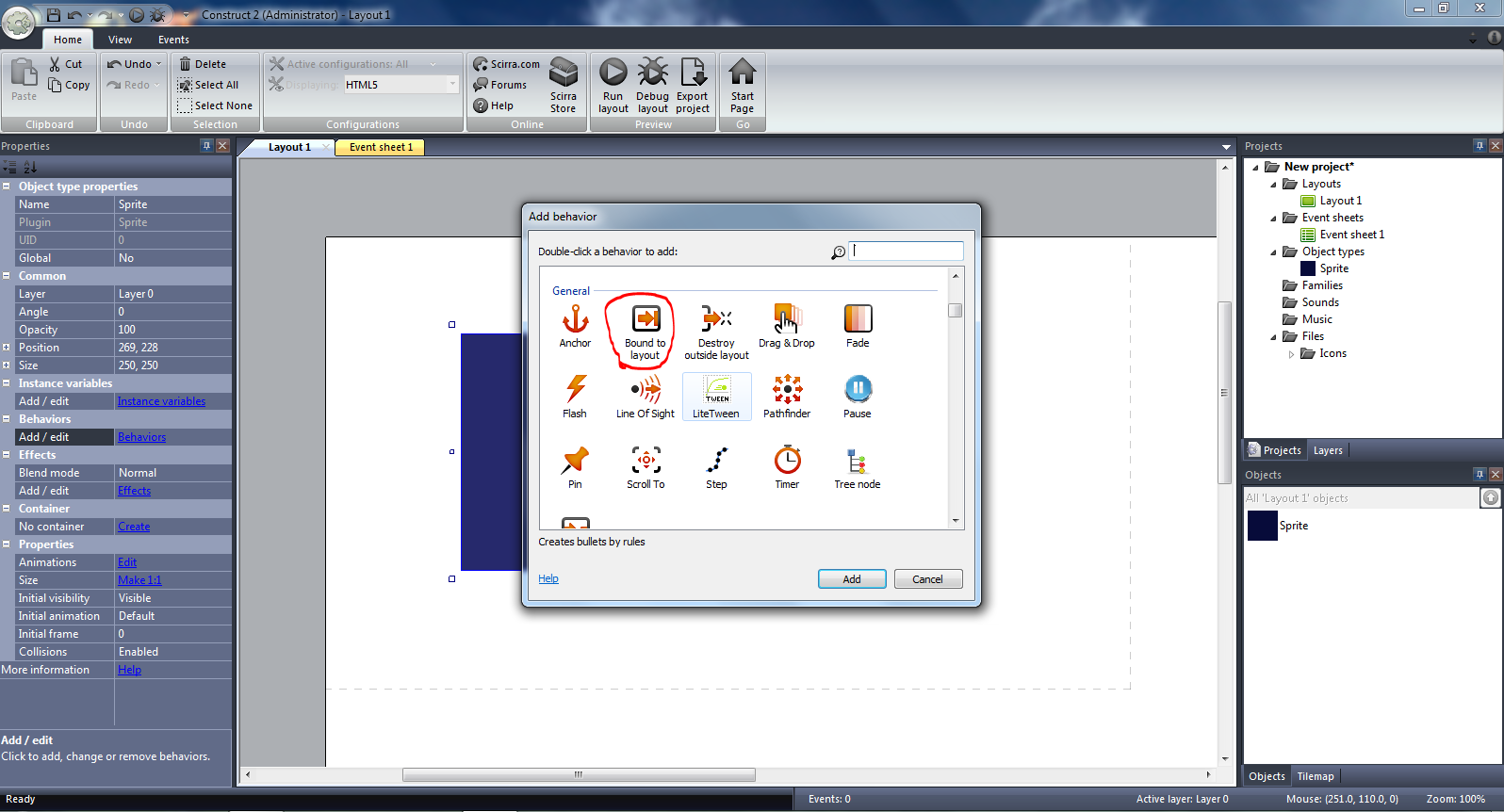This screenshot has width=1504, height=812.
Task: Pick the Scroll To behavior
Action: tap(646, 467)
